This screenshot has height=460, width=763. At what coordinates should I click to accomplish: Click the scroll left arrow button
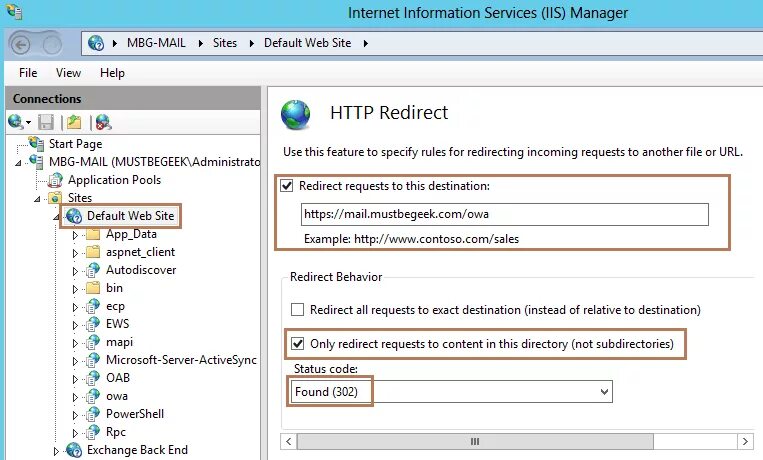289,442
